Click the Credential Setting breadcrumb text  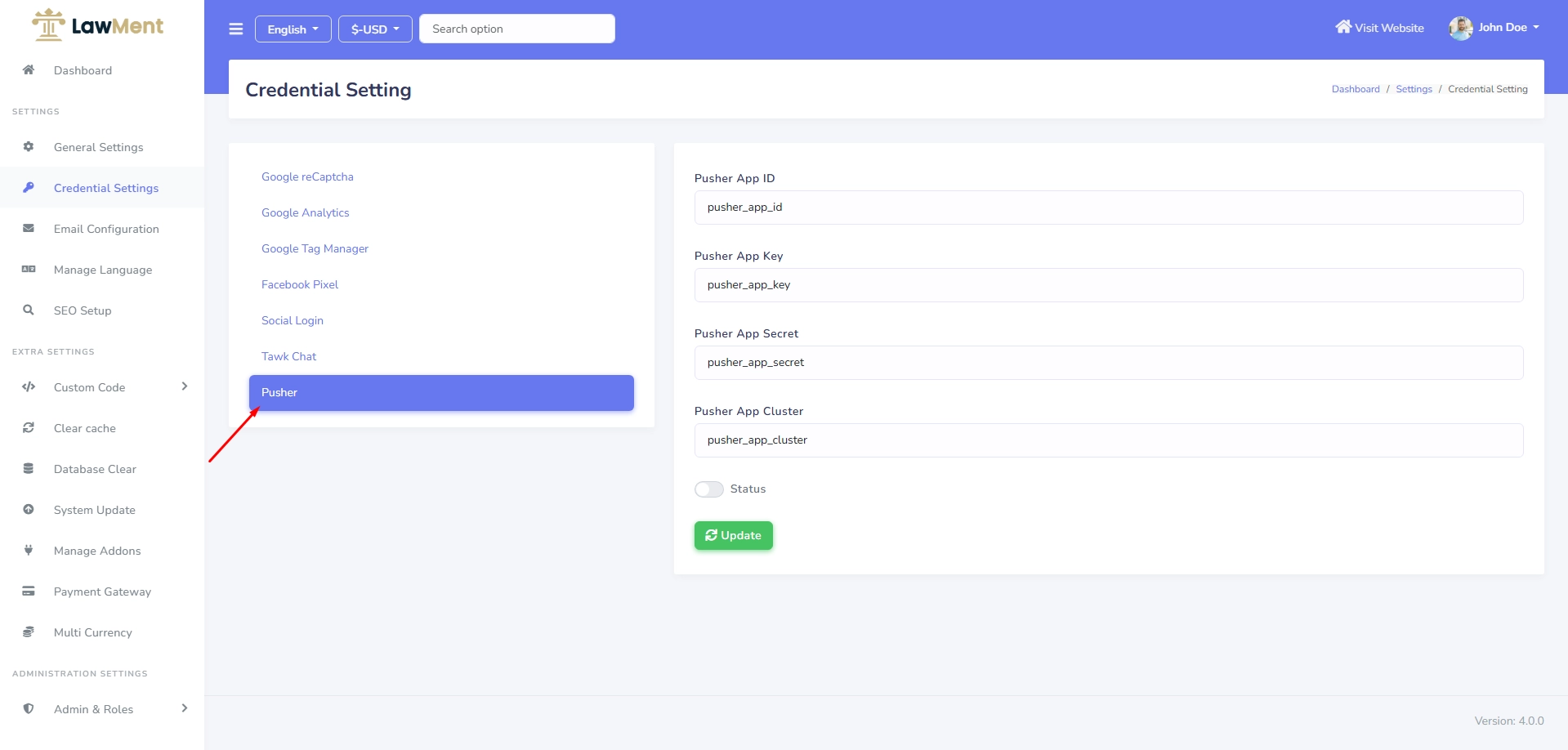tap(1488, 89)
